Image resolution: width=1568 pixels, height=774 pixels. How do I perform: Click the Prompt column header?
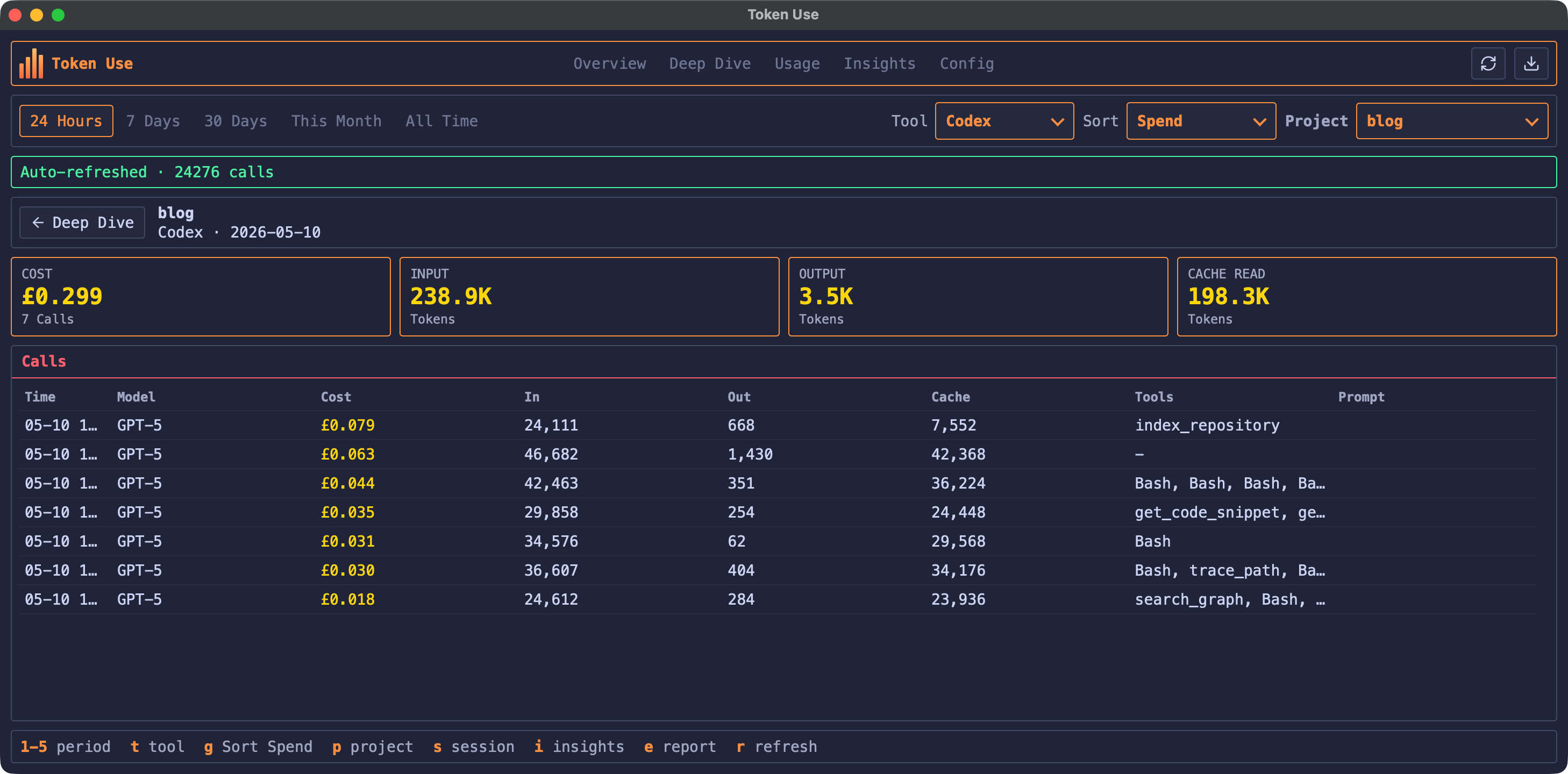(1361, 397)
